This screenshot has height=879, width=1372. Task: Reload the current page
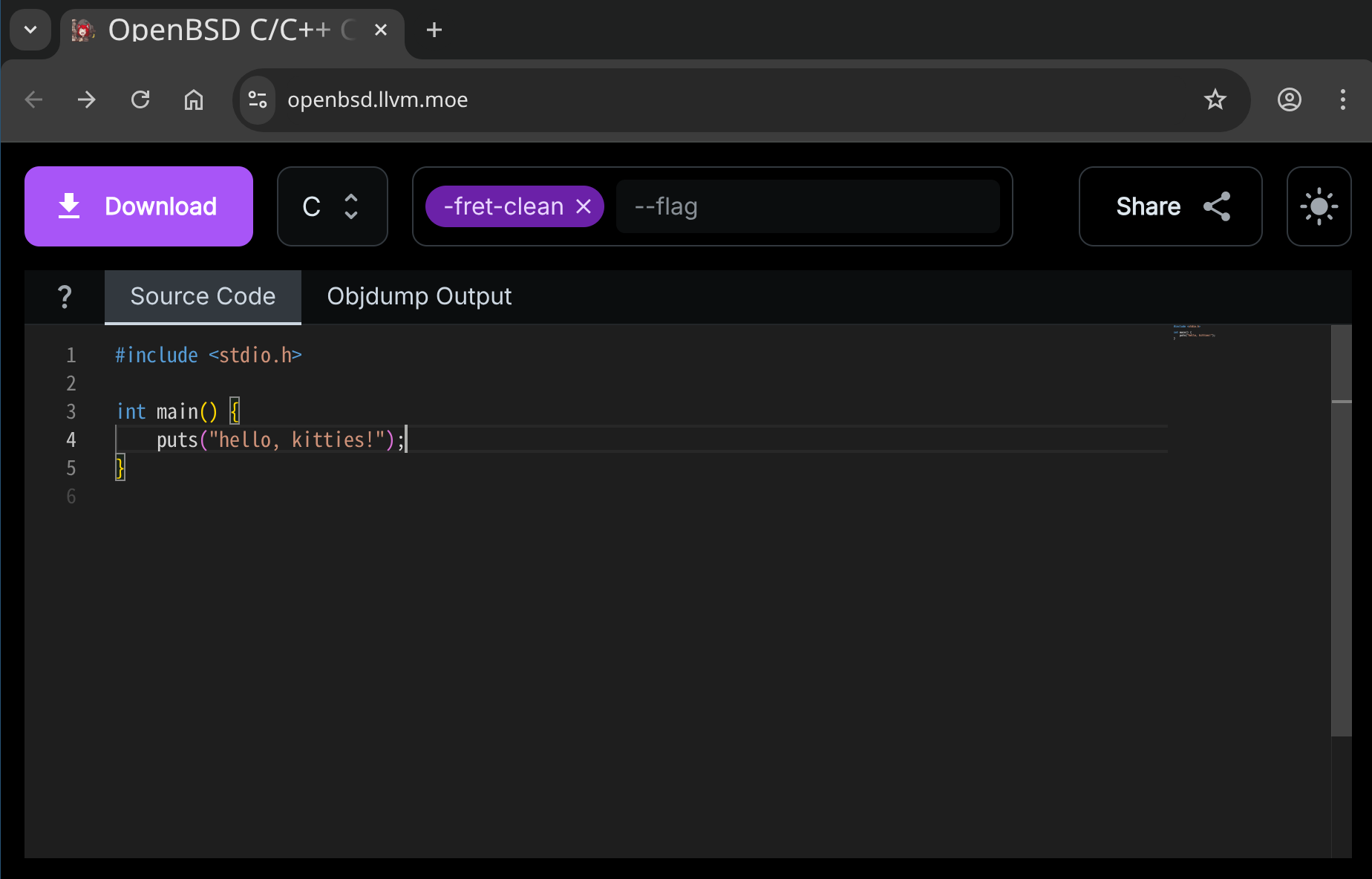coord(140,99)
